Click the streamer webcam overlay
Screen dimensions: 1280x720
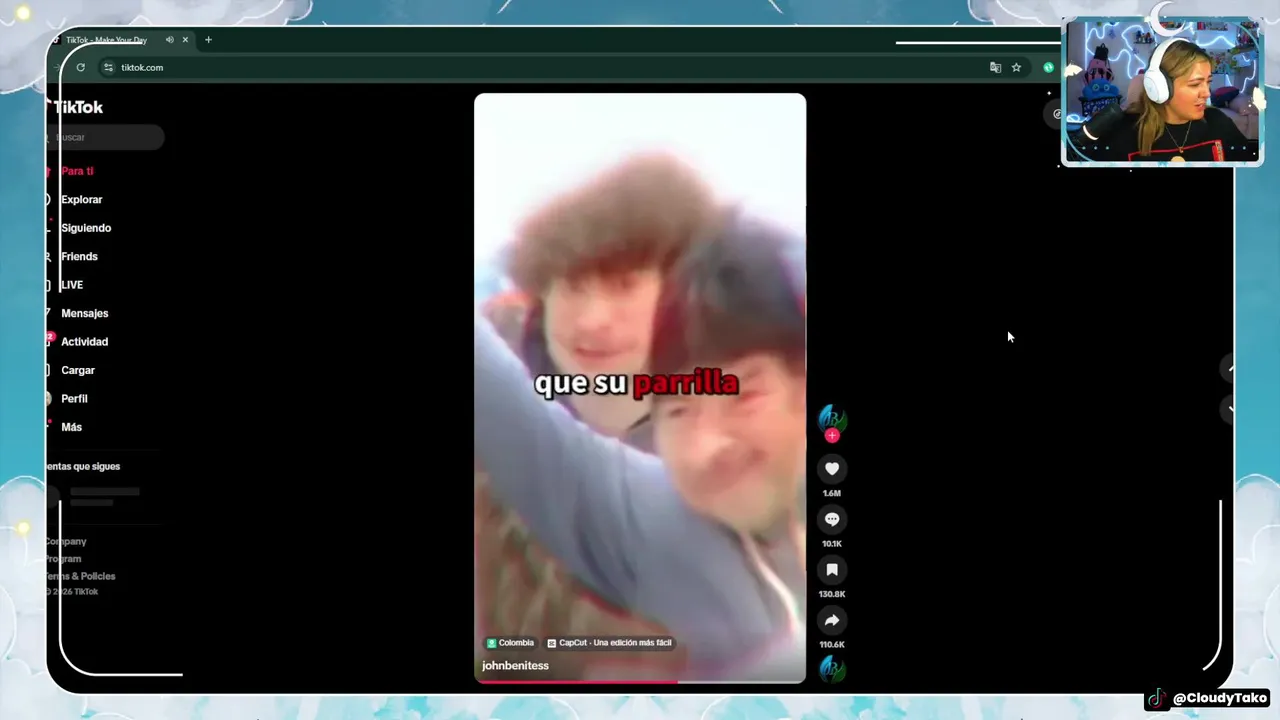pos(1162,90)
